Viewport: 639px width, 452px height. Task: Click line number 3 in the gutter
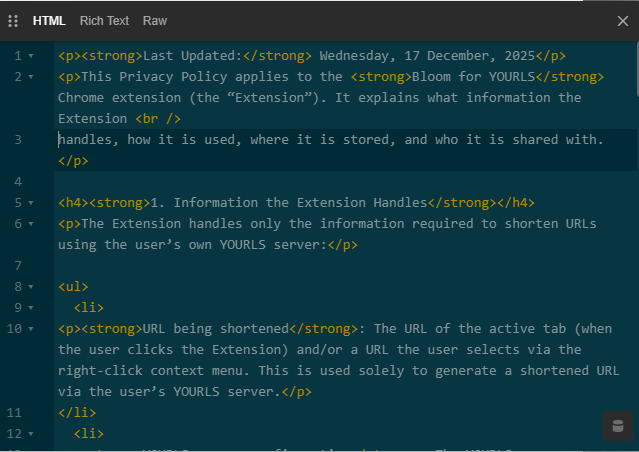(18, 140)
